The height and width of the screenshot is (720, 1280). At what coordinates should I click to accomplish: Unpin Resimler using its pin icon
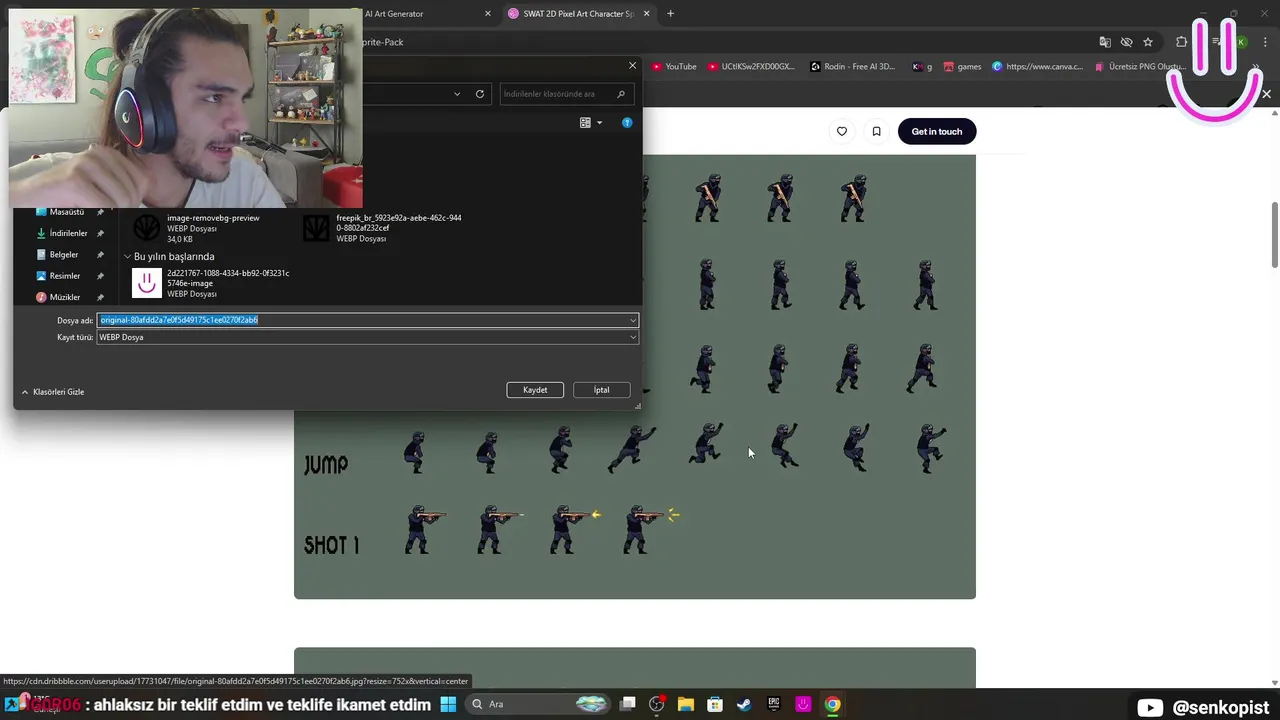(100, 276)
